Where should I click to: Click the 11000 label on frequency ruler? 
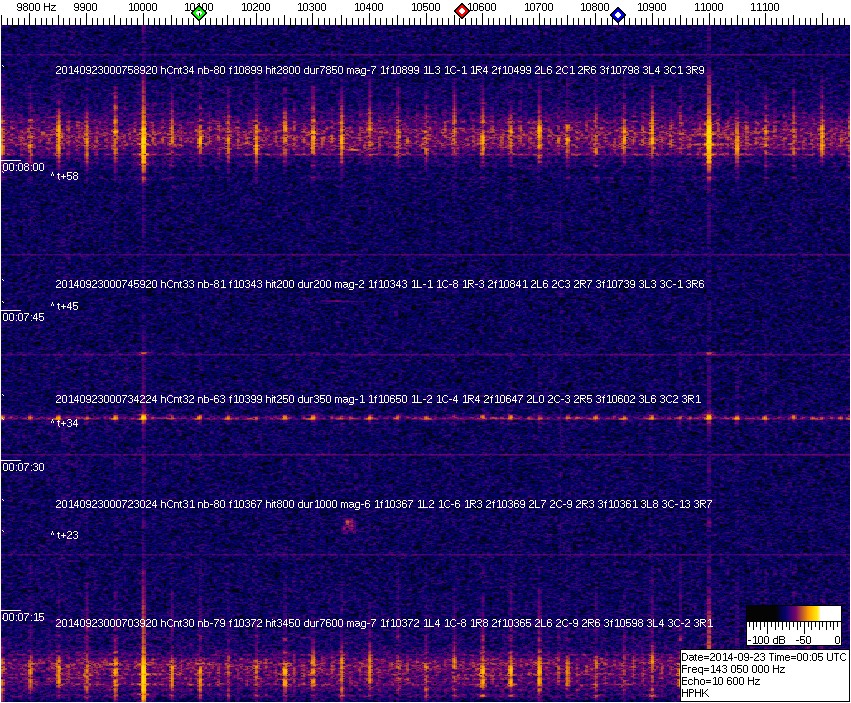709,7
